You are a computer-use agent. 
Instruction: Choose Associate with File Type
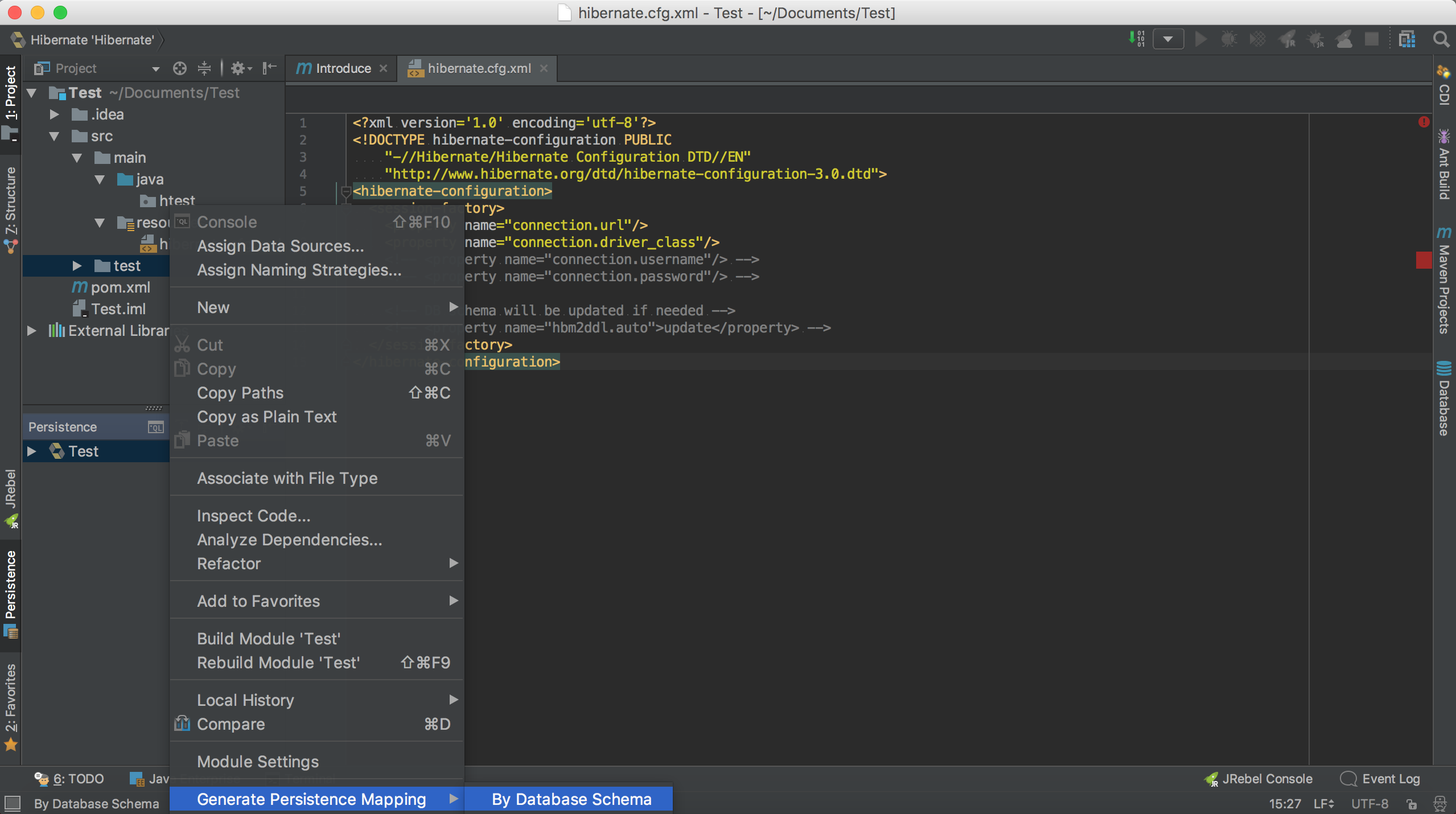[316, 478]
